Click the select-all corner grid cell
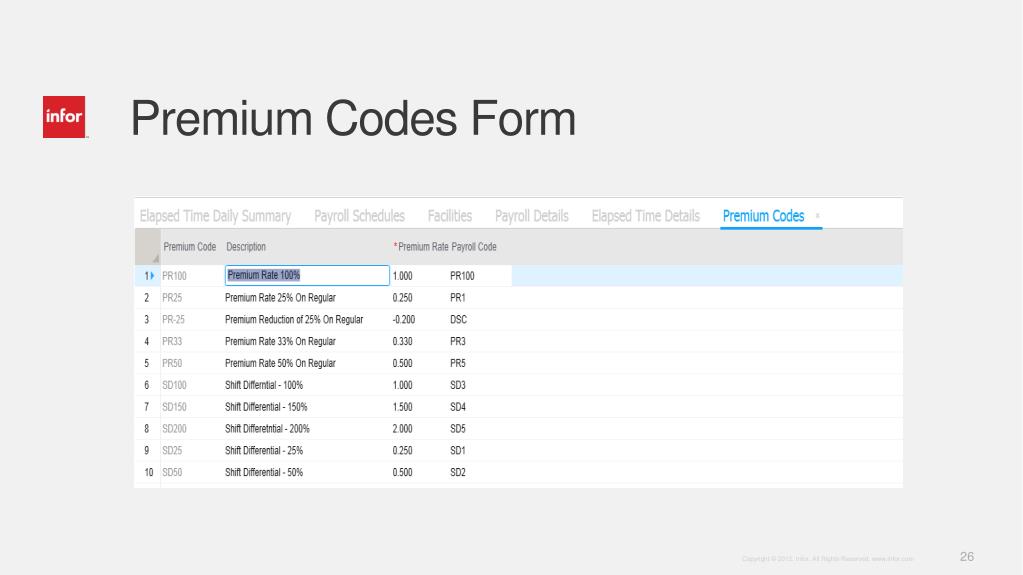This screenshot has width=1023, height=575. (148, 247)
